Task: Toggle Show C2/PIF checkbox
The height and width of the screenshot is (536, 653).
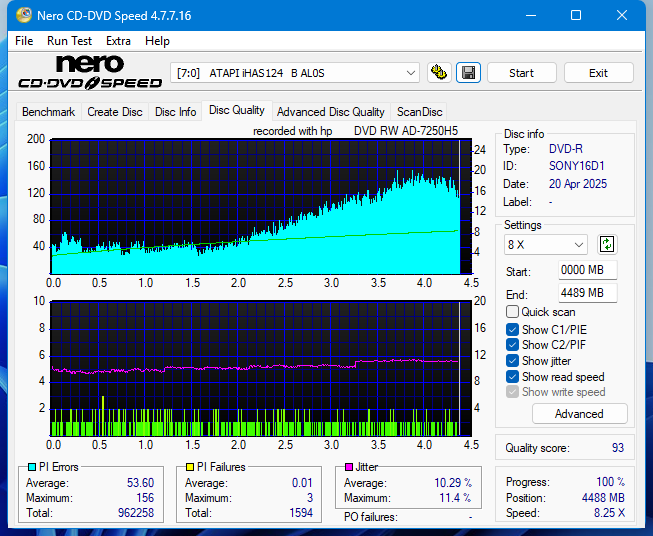Action: (512, 345)
